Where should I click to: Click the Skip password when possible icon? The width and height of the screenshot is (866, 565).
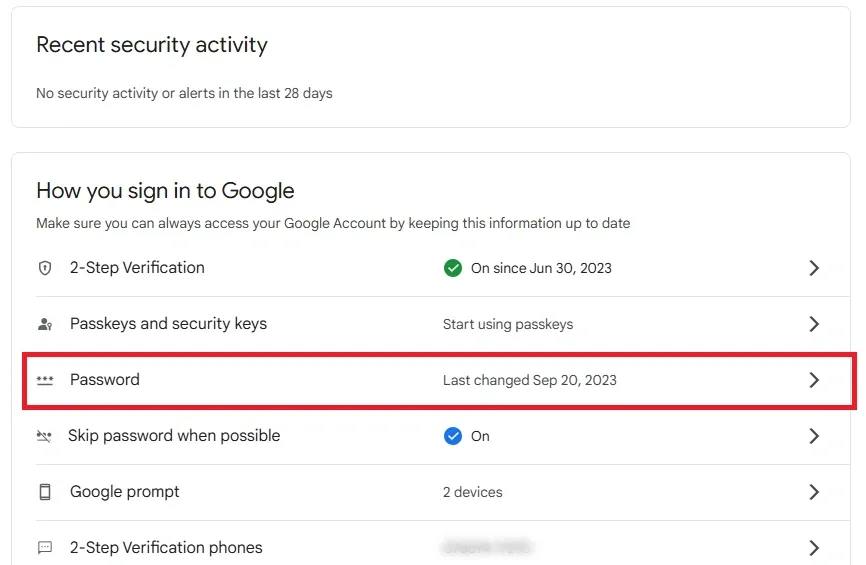point(44,436)
